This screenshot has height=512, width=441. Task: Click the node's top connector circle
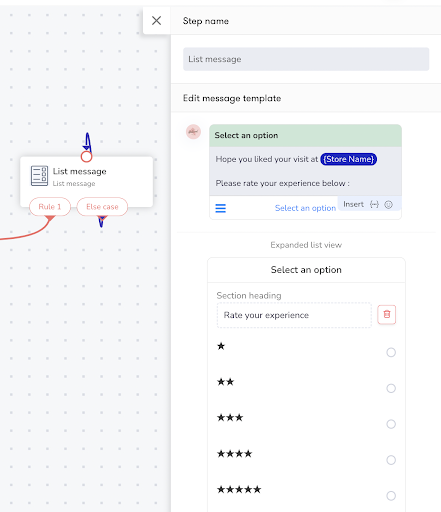point(86,156)
